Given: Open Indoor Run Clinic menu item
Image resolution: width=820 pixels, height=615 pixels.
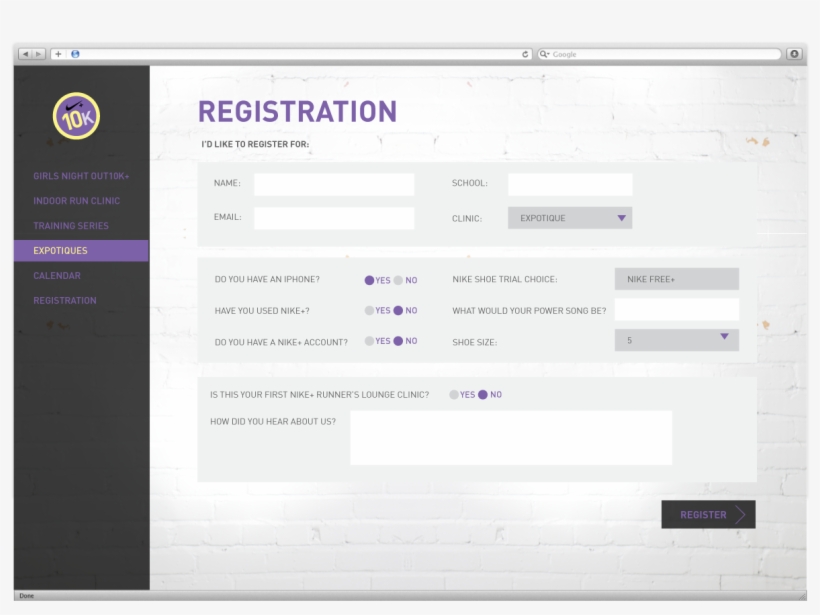Looking at the screenshot, I should [x=76, y=201].
